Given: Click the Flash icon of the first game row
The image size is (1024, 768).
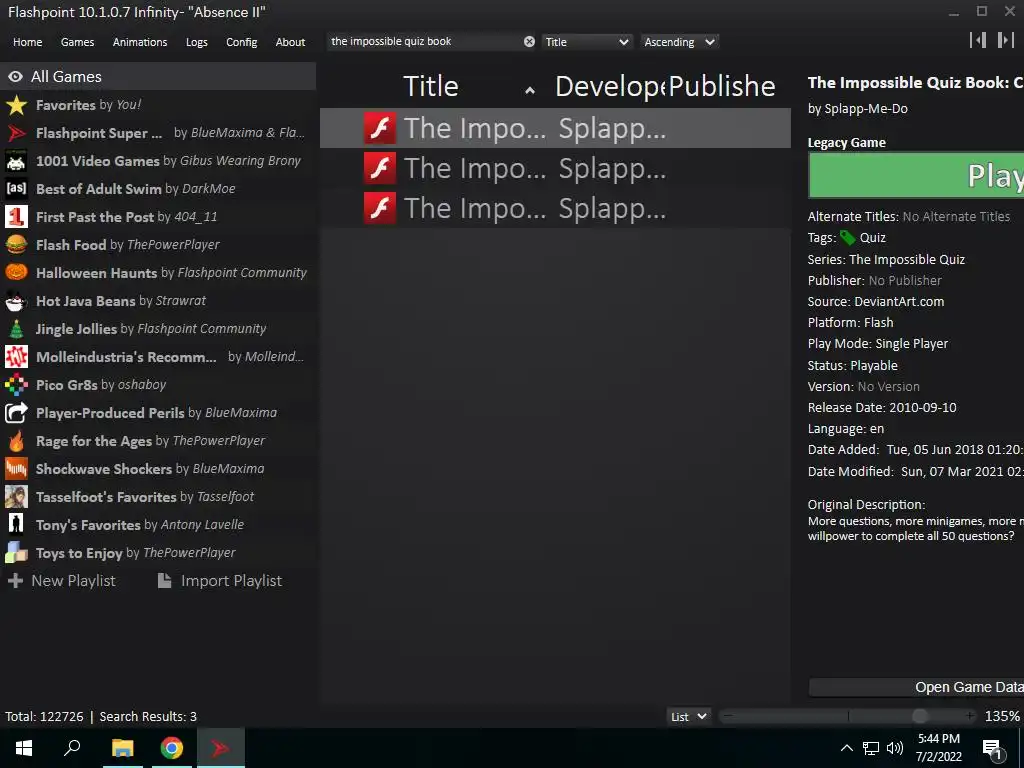Looking at the screenshot, I should 380,128.
